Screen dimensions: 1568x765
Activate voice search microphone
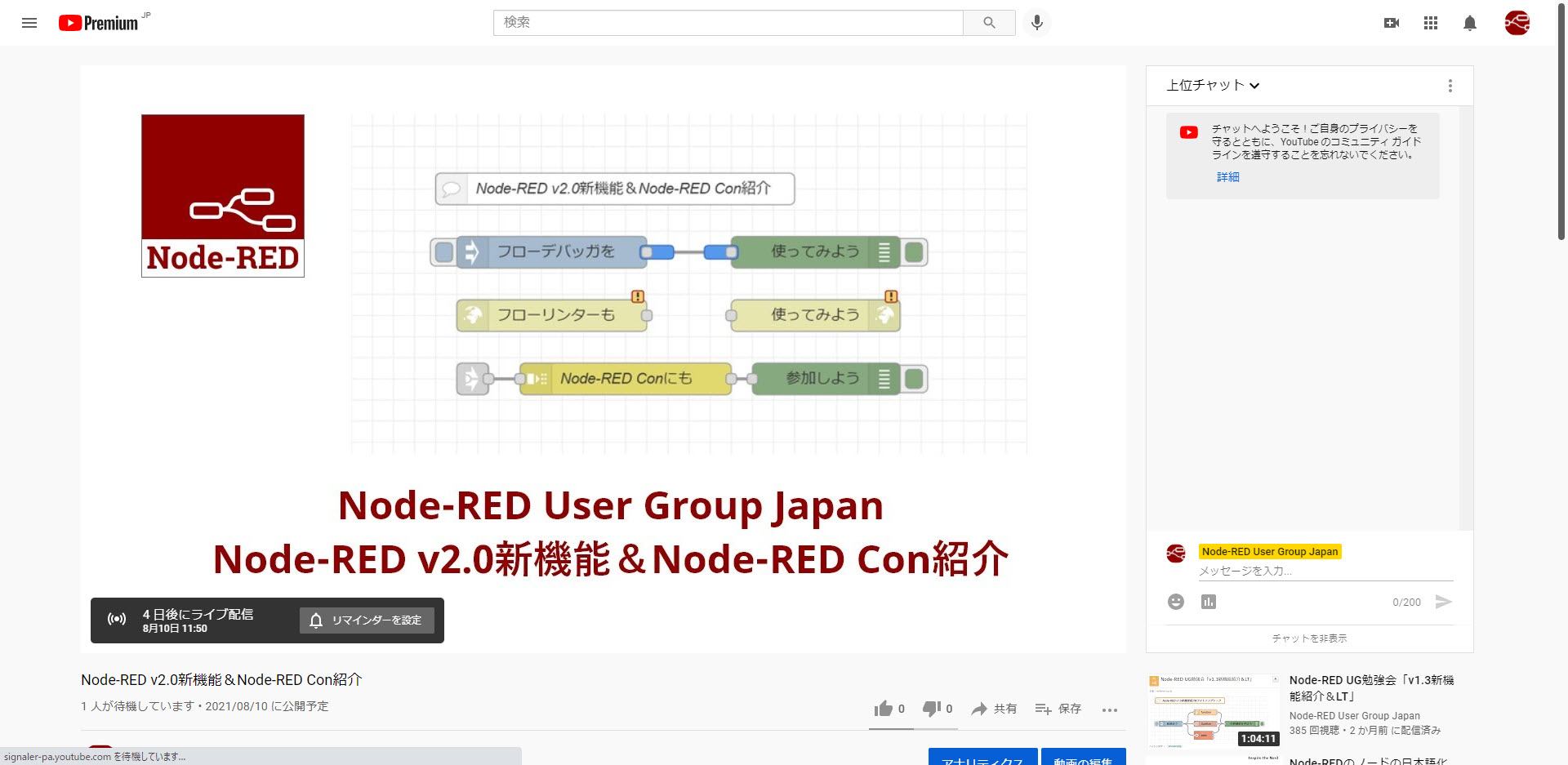[1036, 23]
